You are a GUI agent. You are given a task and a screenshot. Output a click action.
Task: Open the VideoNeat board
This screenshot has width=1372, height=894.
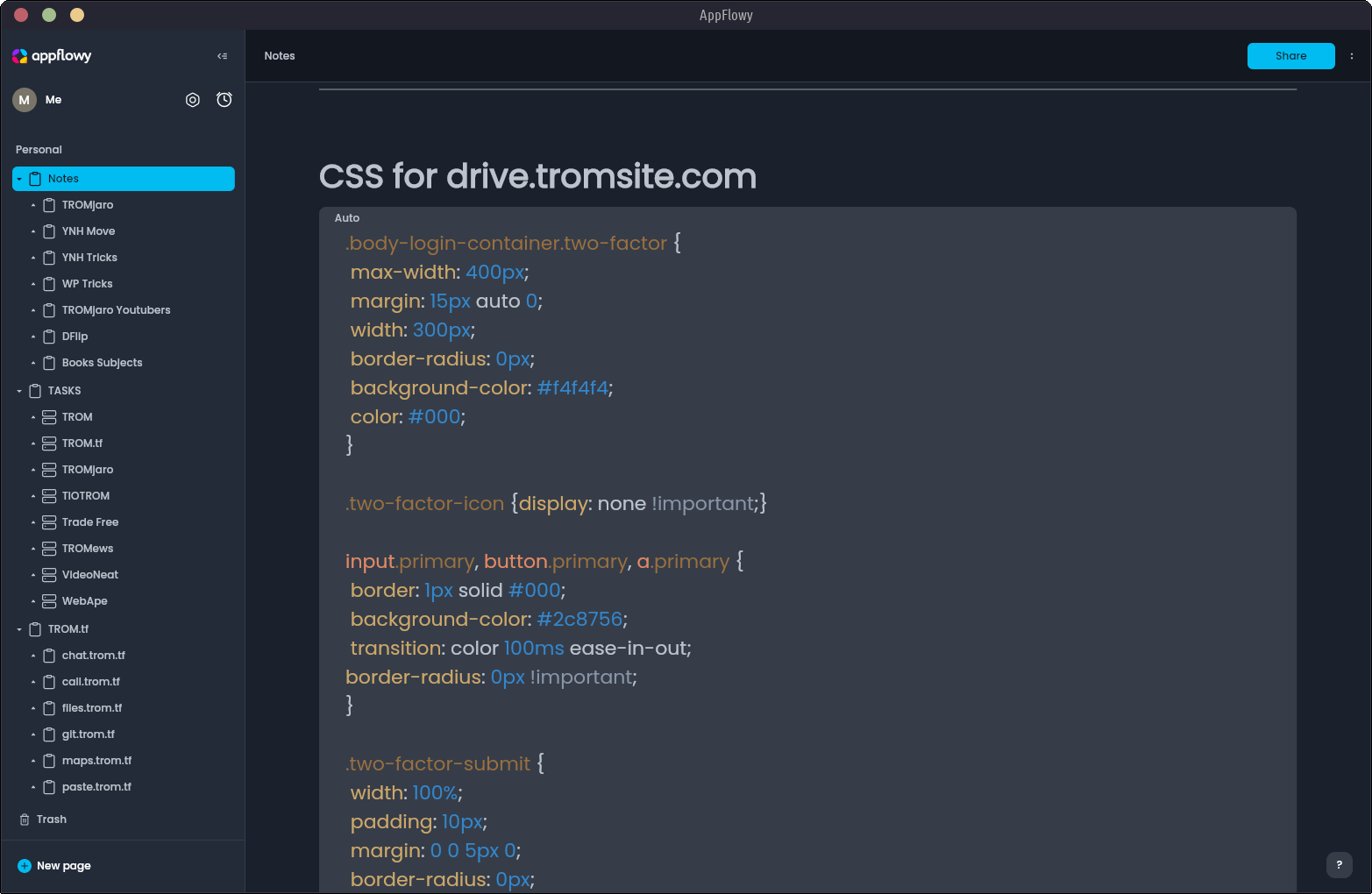(x=90, y=575)
